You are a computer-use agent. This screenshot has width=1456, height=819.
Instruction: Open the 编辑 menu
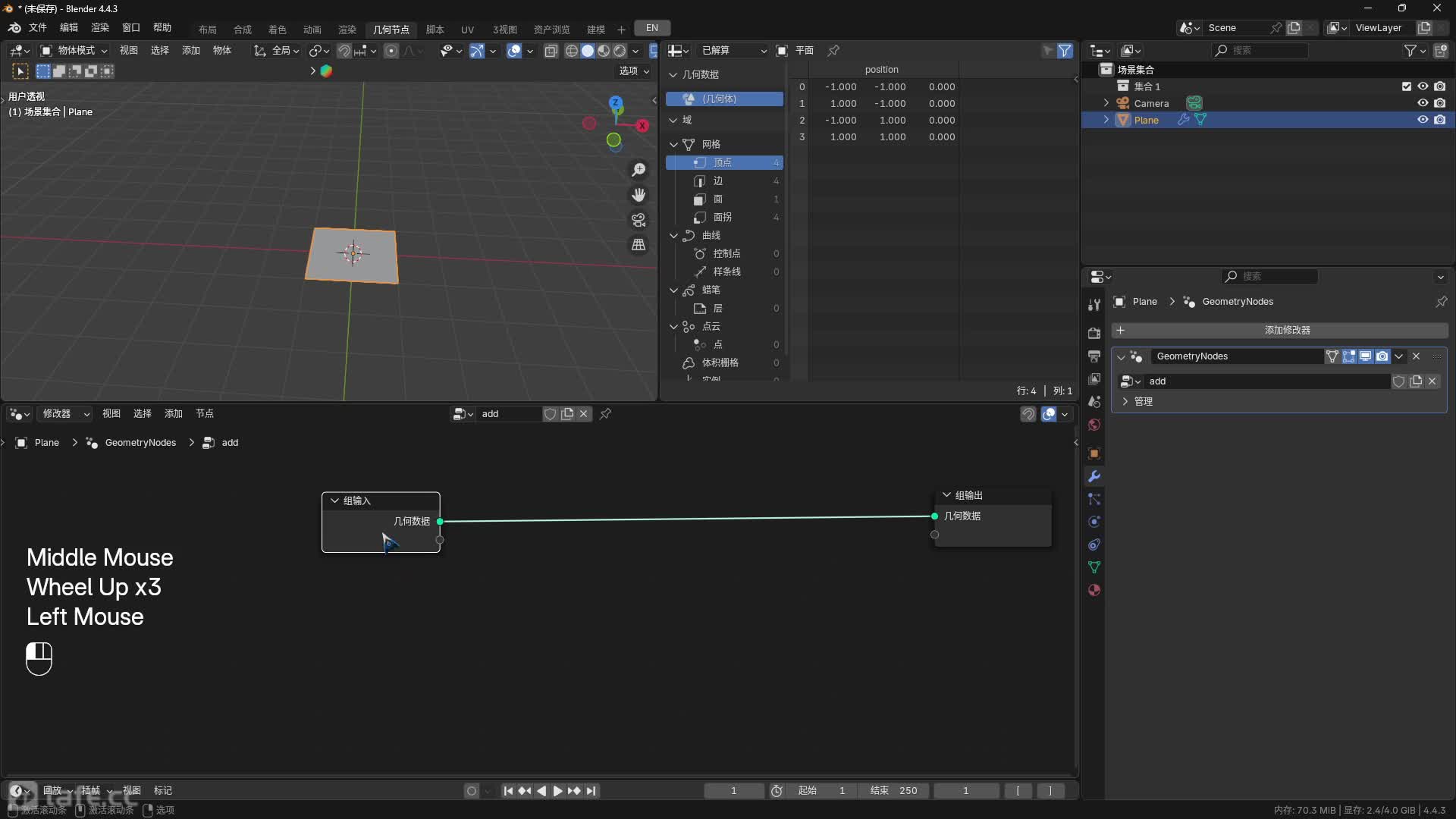click(69, 28)
